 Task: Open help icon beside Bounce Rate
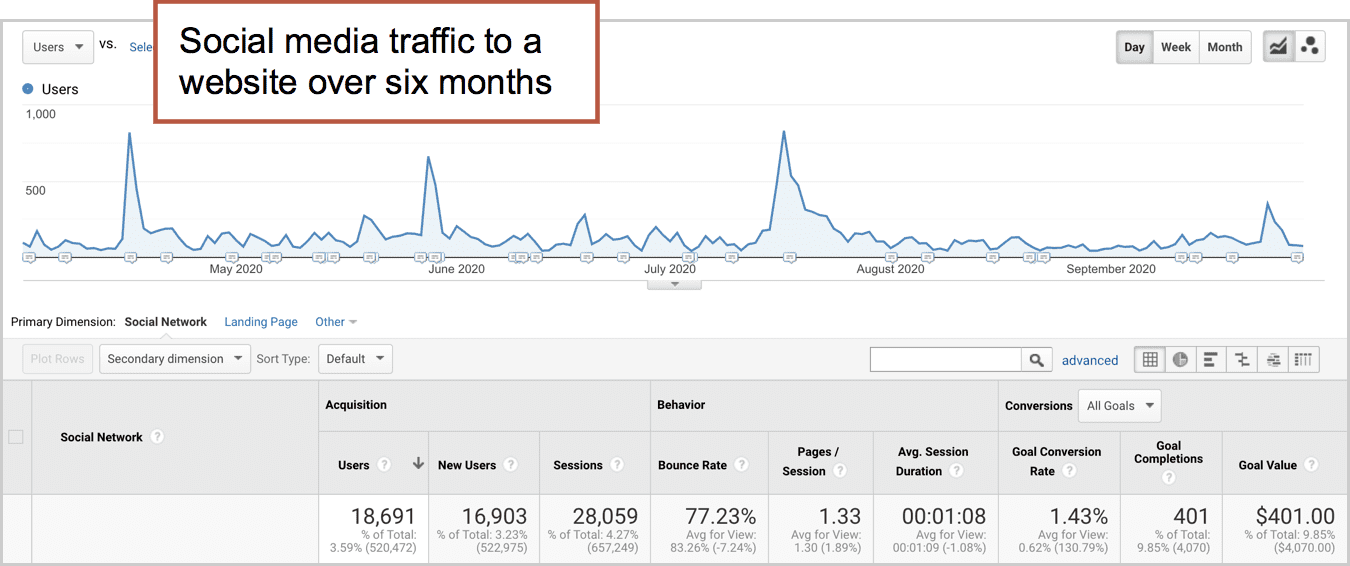pos(741,465)
